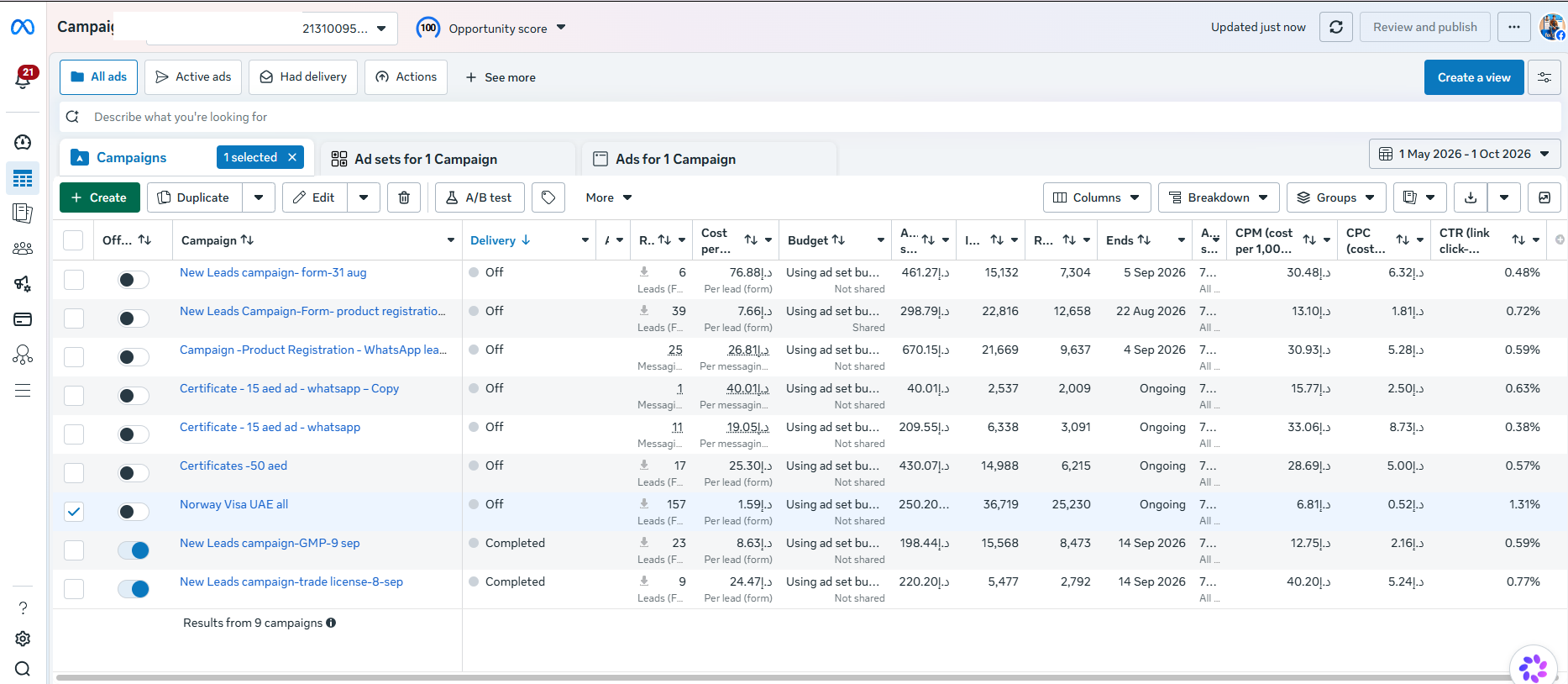Viewport: 1568px width, 684px height.
Task: Click the sidebar Search magnifier icon
Action: click(23, 669)
